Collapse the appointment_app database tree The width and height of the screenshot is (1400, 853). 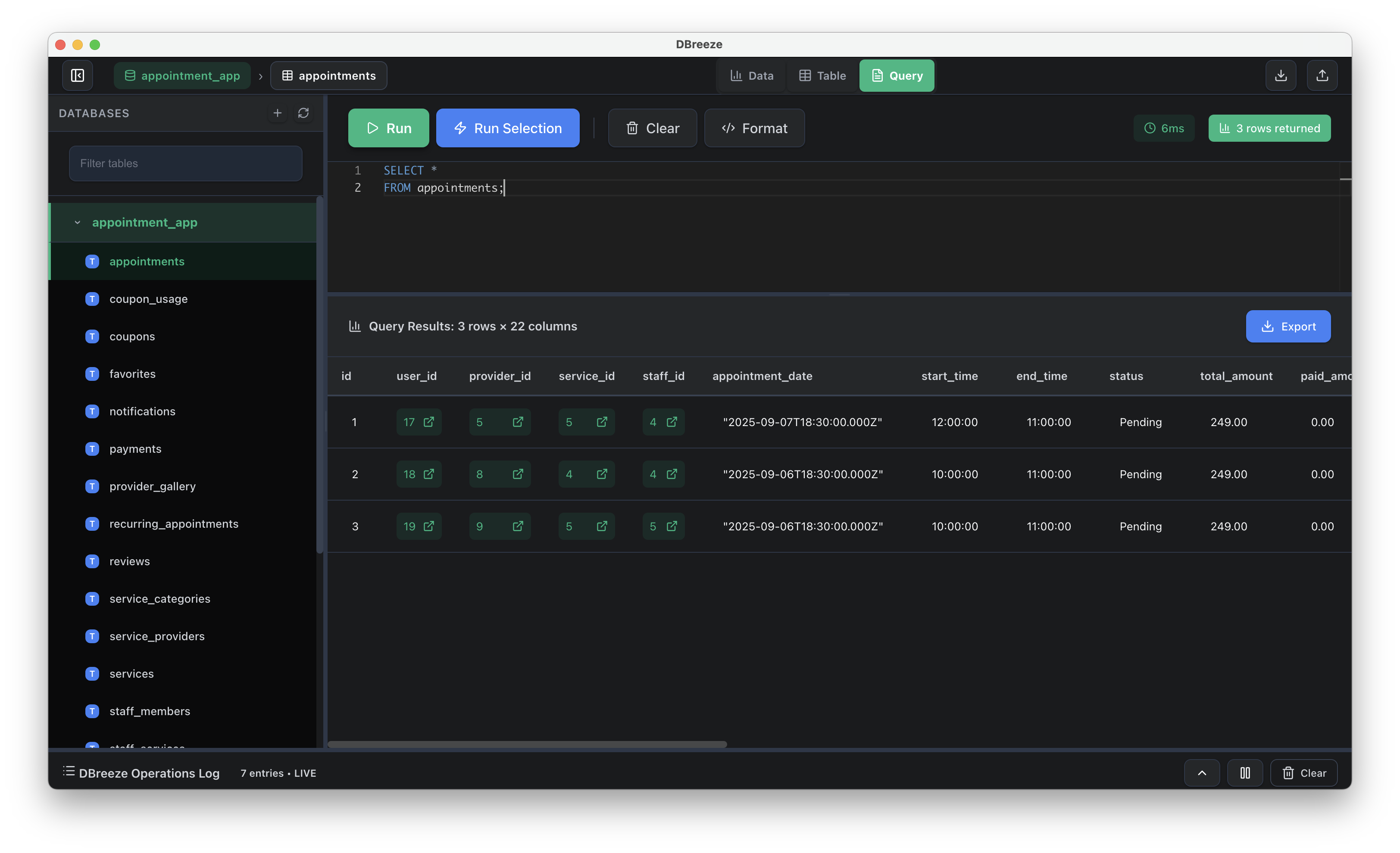point(78,223)
